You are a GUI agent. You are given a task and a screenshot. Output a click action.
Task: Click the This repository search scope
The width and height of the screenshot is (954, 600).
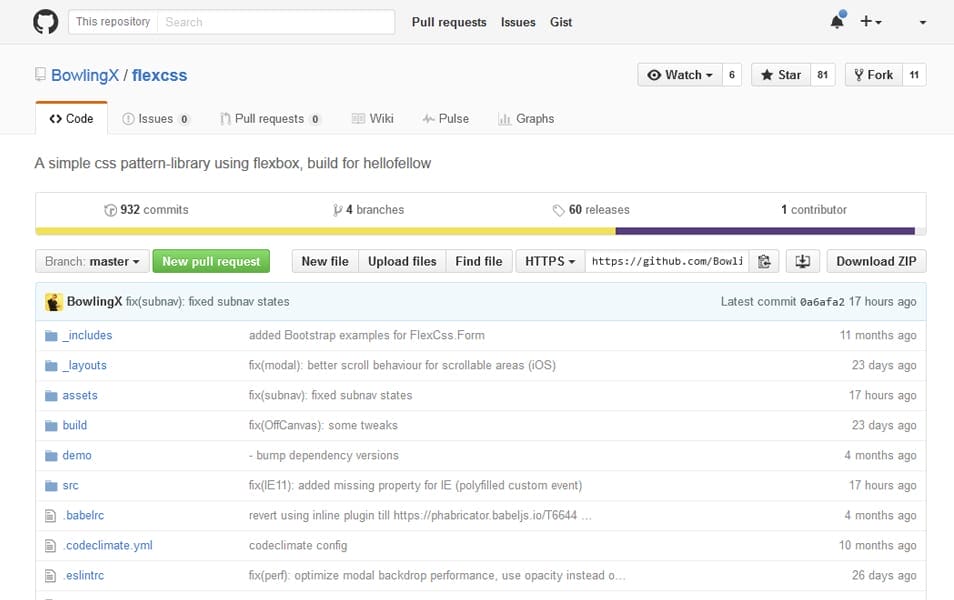tap(113, 22)
